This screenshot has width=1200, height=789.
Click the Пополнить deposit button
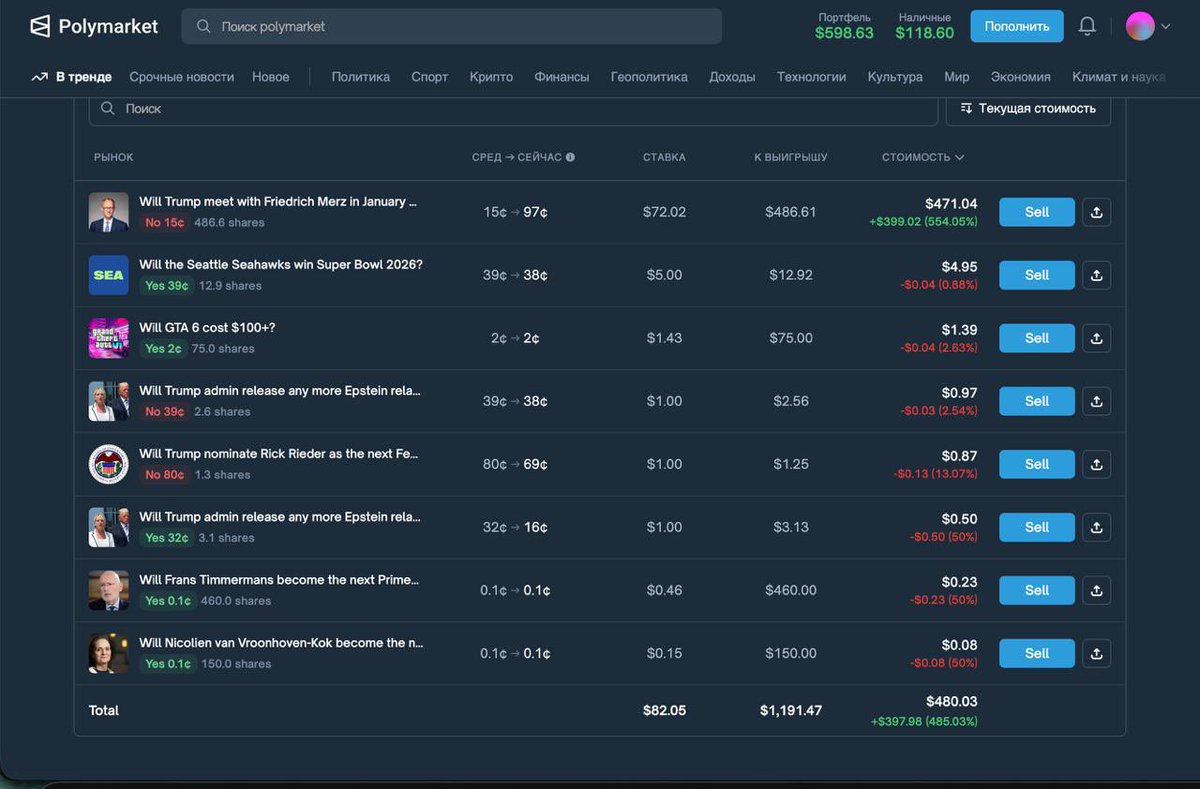pyautogui.click(x=1017, y=27)
